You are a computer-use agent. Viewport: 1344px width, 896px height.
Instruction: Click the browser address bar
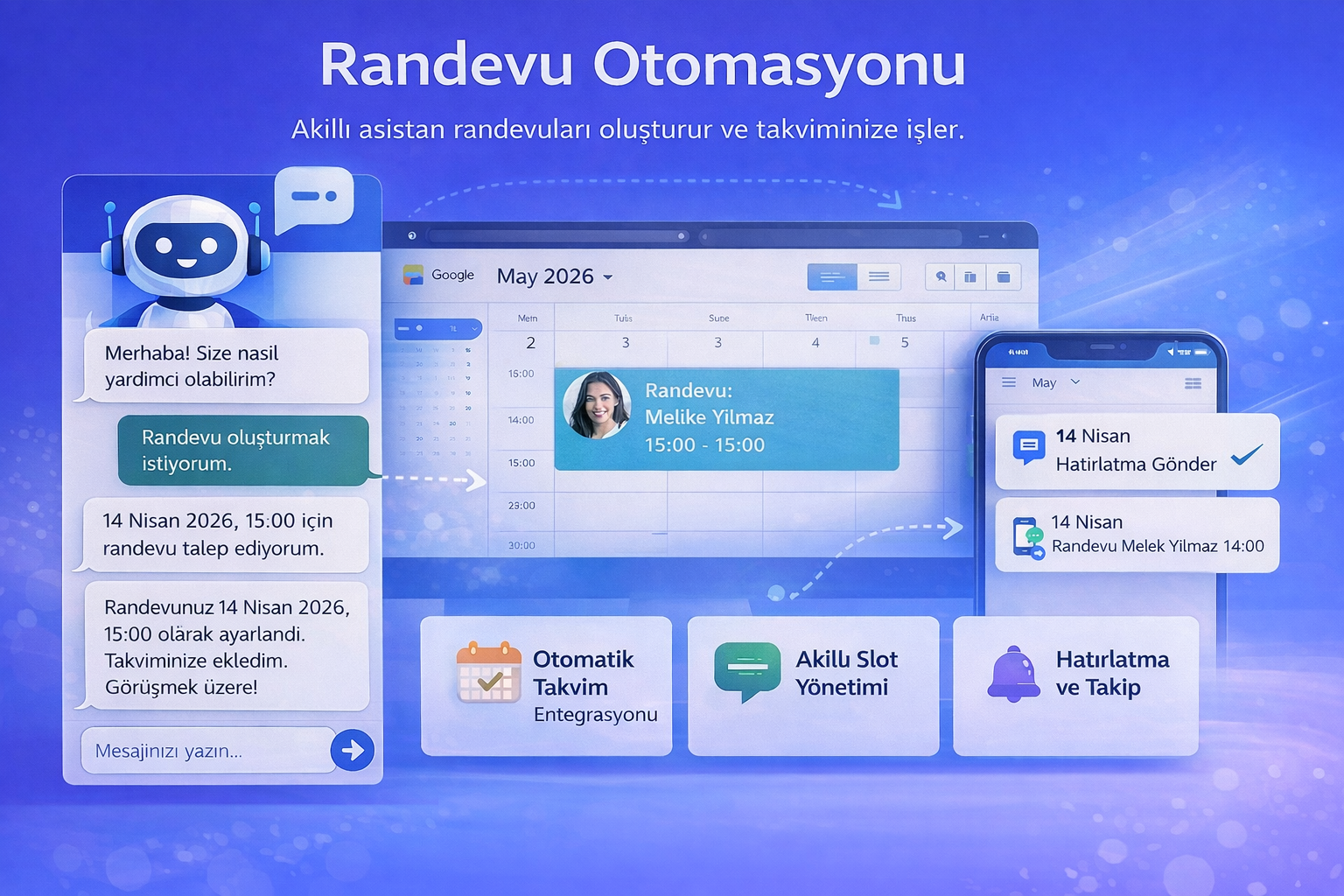558,236
